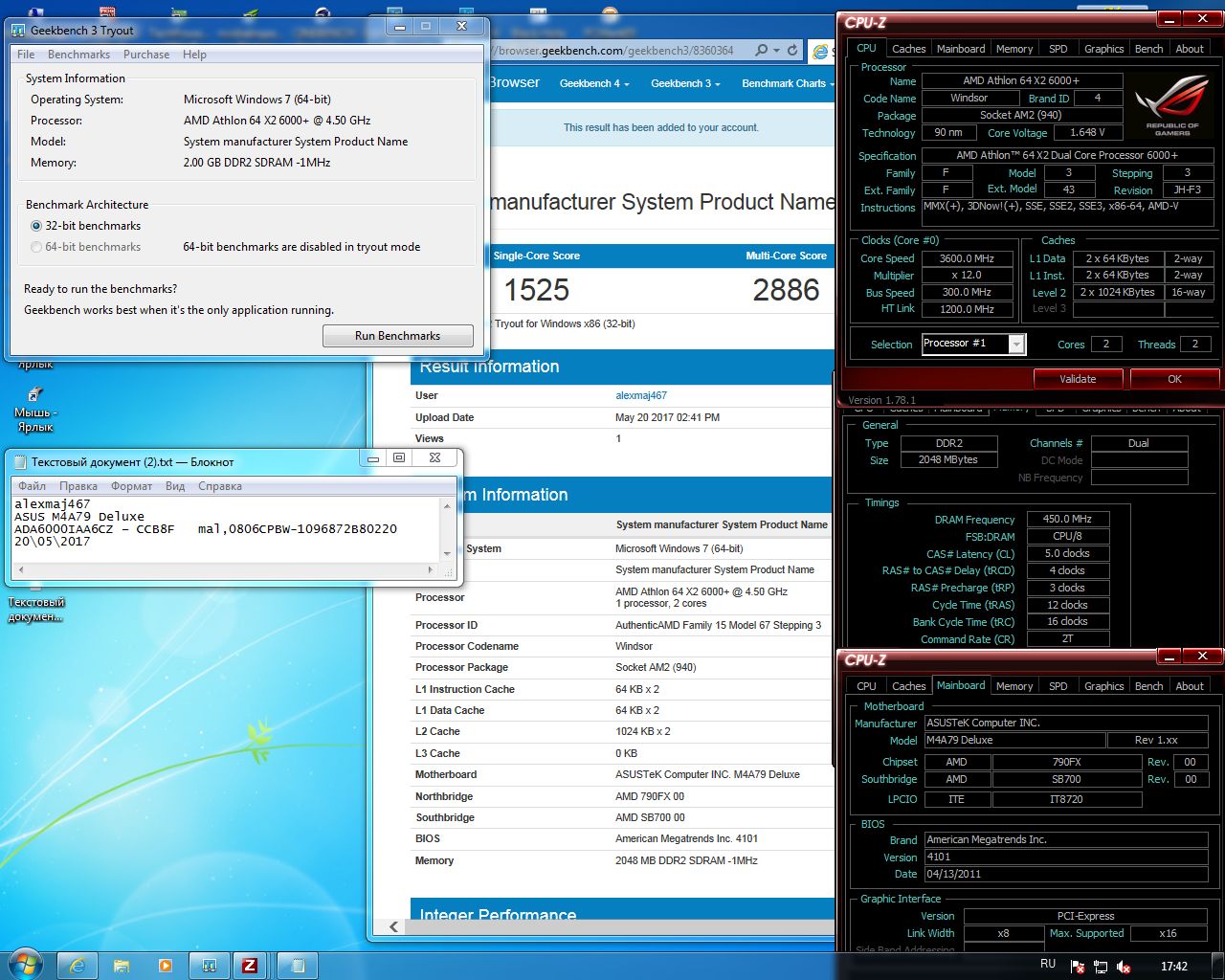Click the Notepad title bar document icon

point(19,461)
